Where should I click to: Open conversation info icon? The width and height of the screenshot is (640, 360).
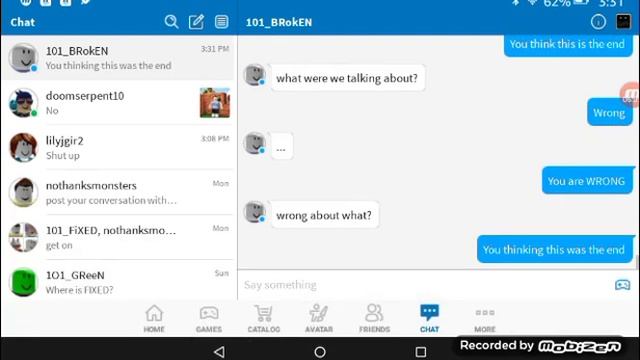598,22
